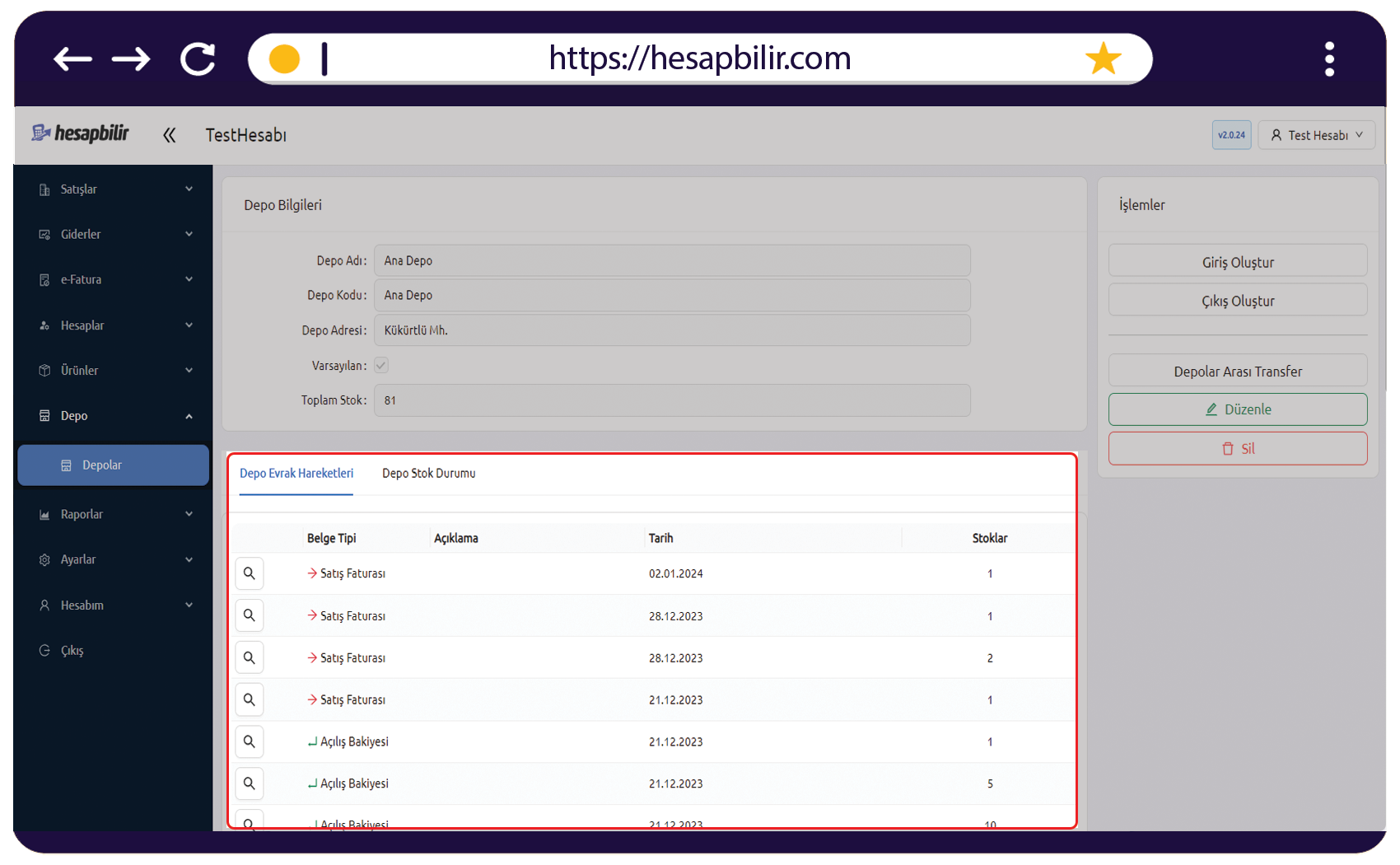Delete the depot with the Sil button

pyautogui.click(x=1238, y=448)
